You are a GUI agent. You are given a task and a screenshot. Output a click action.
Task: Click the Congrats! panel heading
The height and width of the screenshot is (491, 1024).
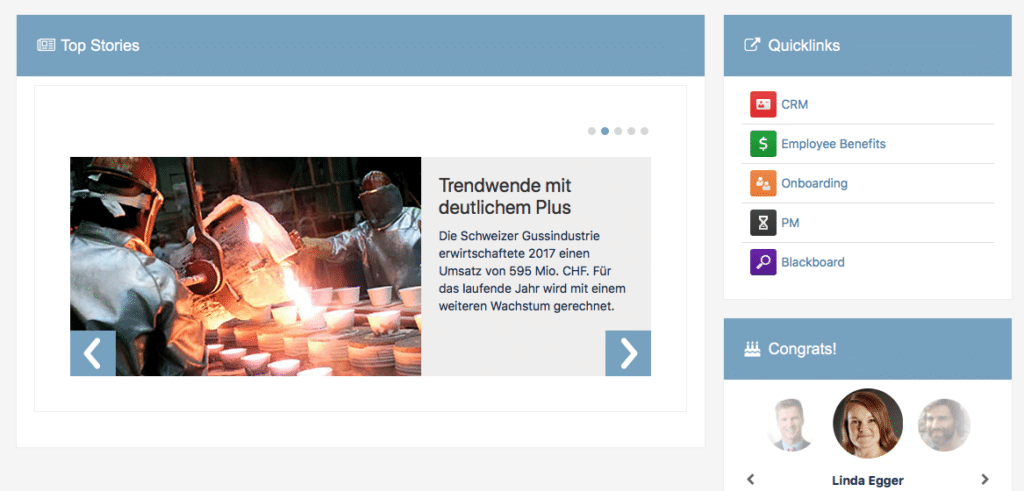802,349
